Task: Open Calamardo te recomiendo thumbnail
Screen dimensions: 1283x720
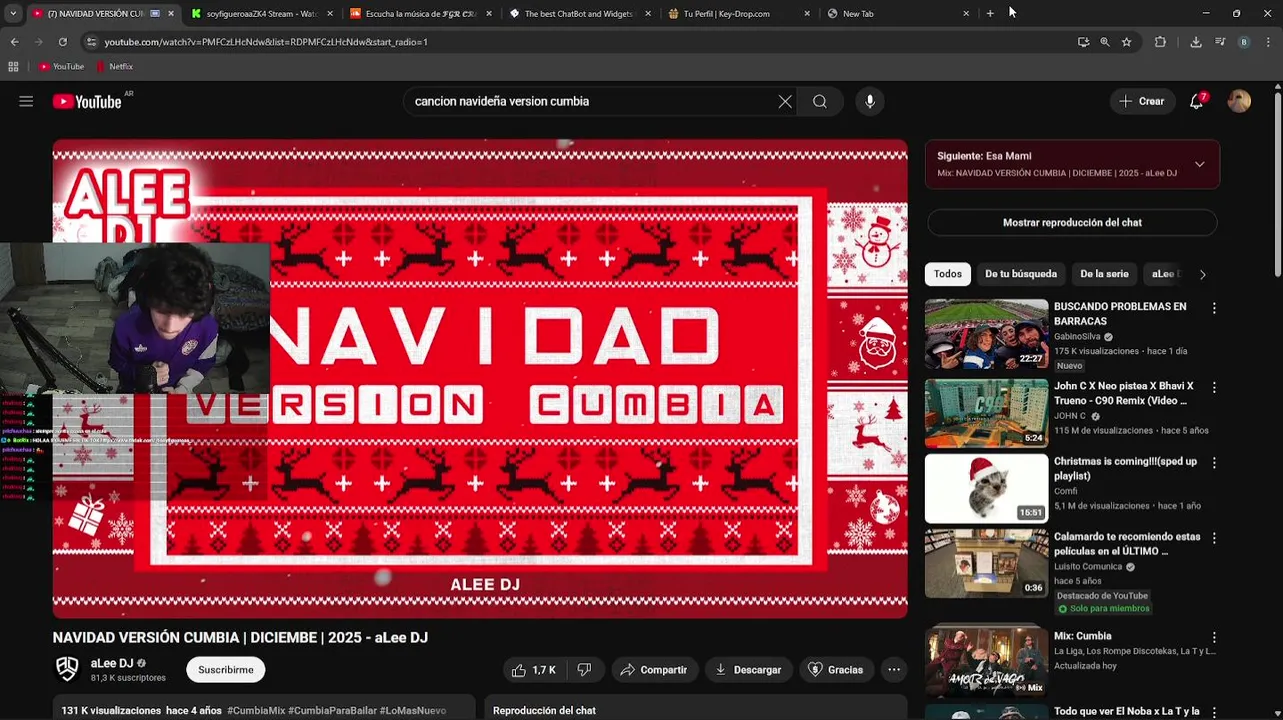Action: point(986,563)
